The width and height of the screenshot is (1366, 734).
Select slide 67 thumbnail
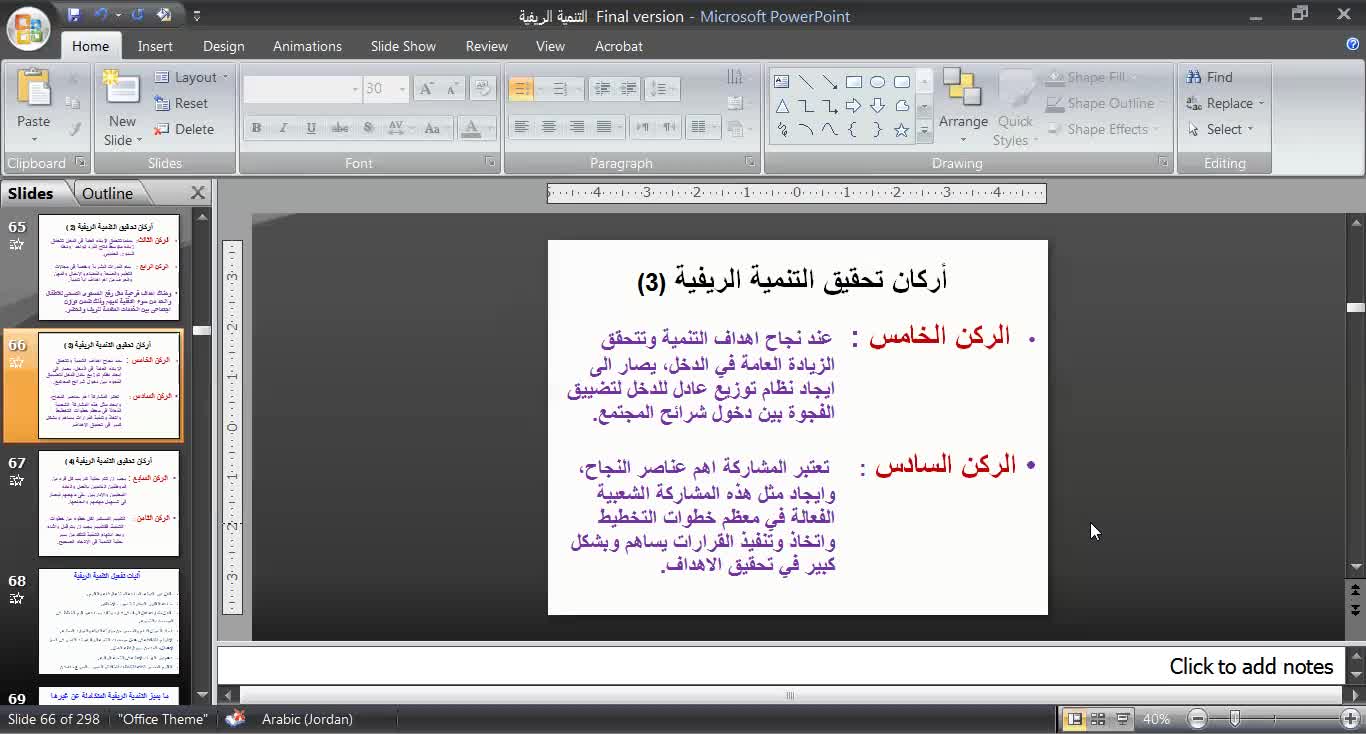coord(109,503)
